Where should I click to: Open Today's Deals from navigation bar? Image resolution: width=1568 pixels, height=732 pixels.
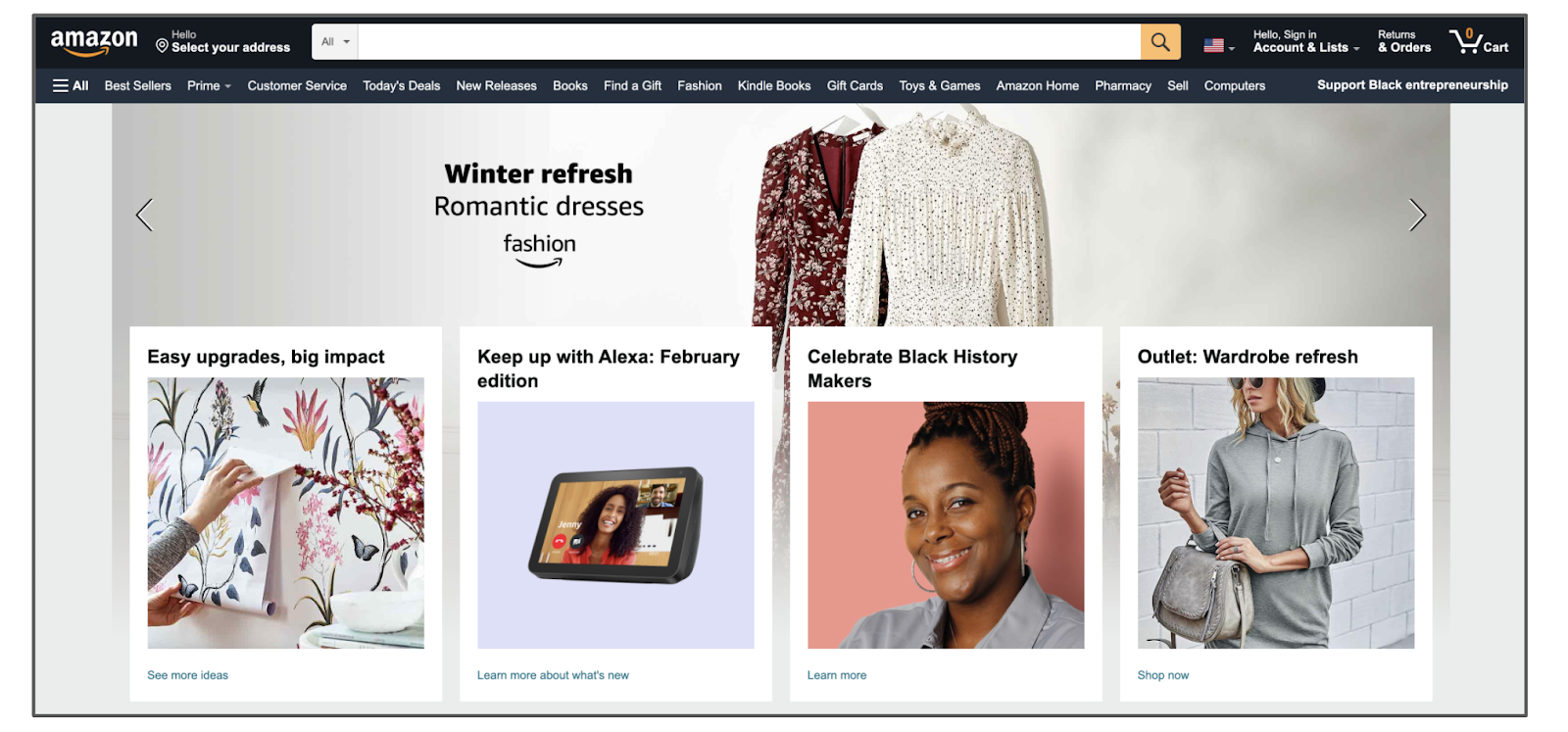tap(401, 86)
